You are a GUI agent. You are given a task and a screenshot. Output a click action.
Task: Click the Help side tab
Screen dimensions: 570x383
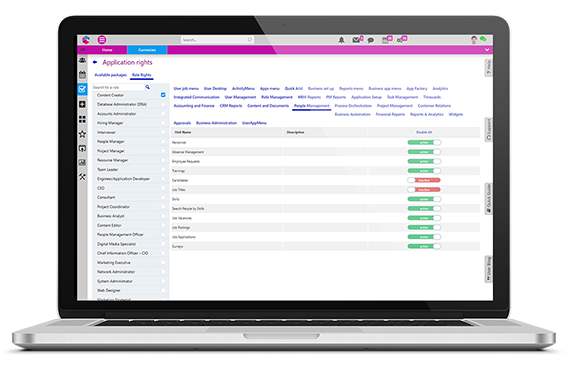pos(489,68)
